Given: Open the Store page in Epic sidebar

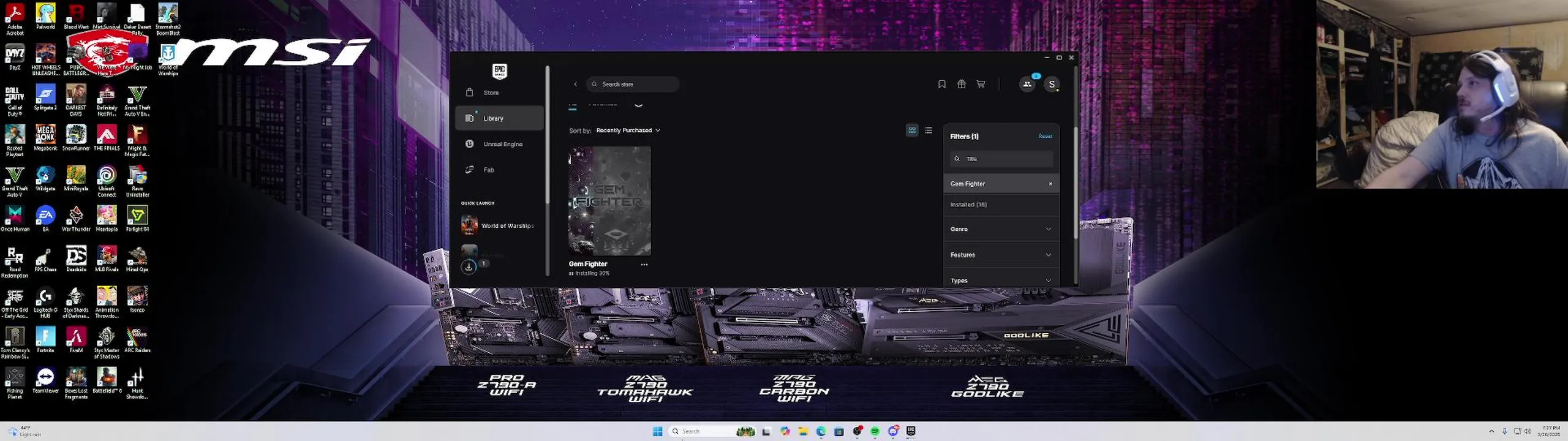Looking at the screenshot, I should (499, 92).
